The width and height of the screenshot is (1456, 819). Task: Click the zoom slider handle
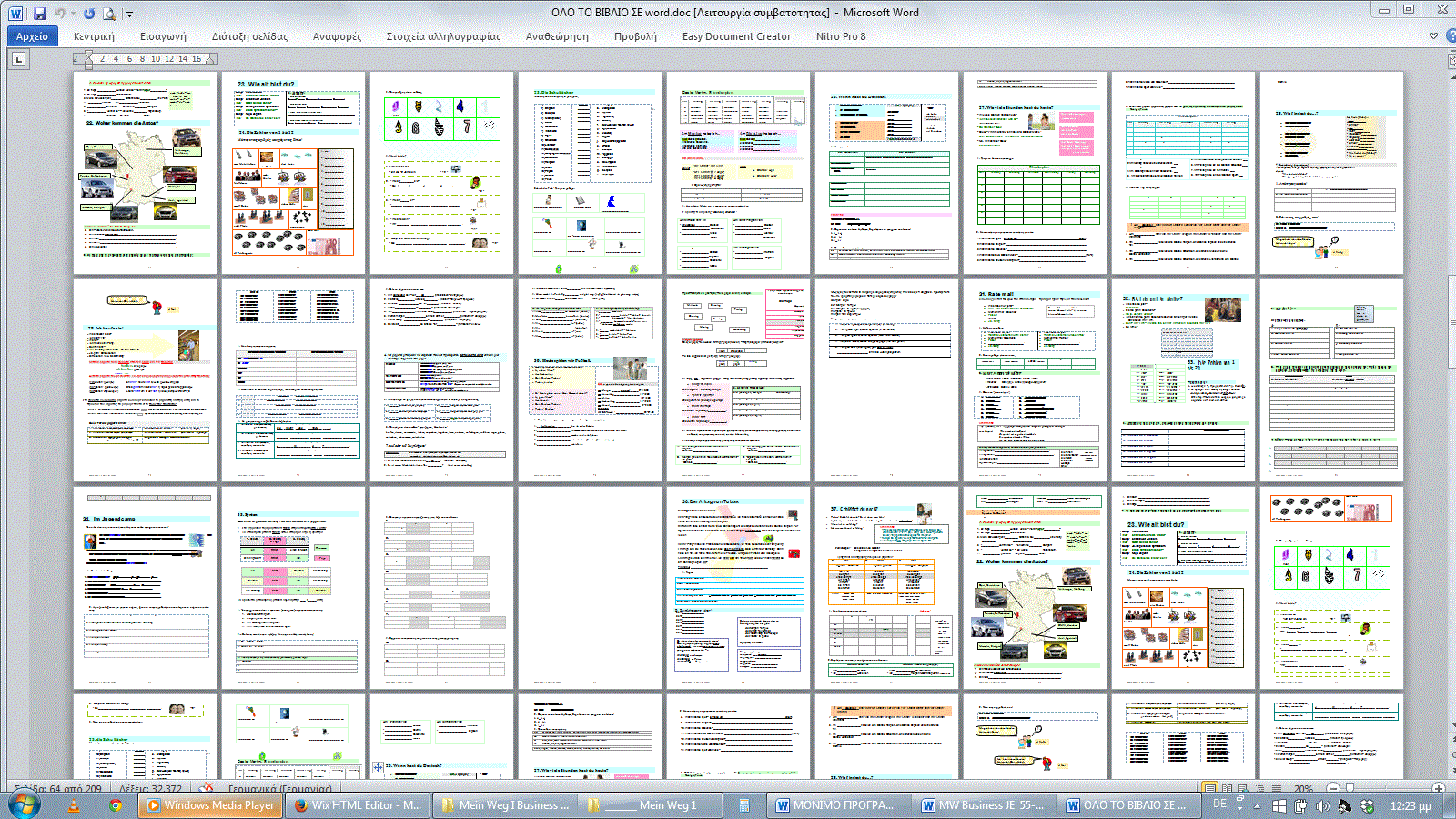click(x=1350, y=788)
